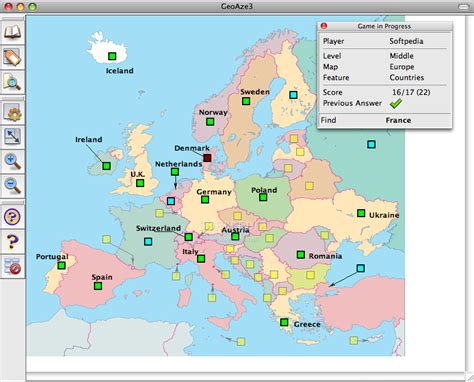The width and height of the screenshot is (474, 382).
Task: Click the cyan marker with arrow toward Turkey
Action: (x=361, y=268)
